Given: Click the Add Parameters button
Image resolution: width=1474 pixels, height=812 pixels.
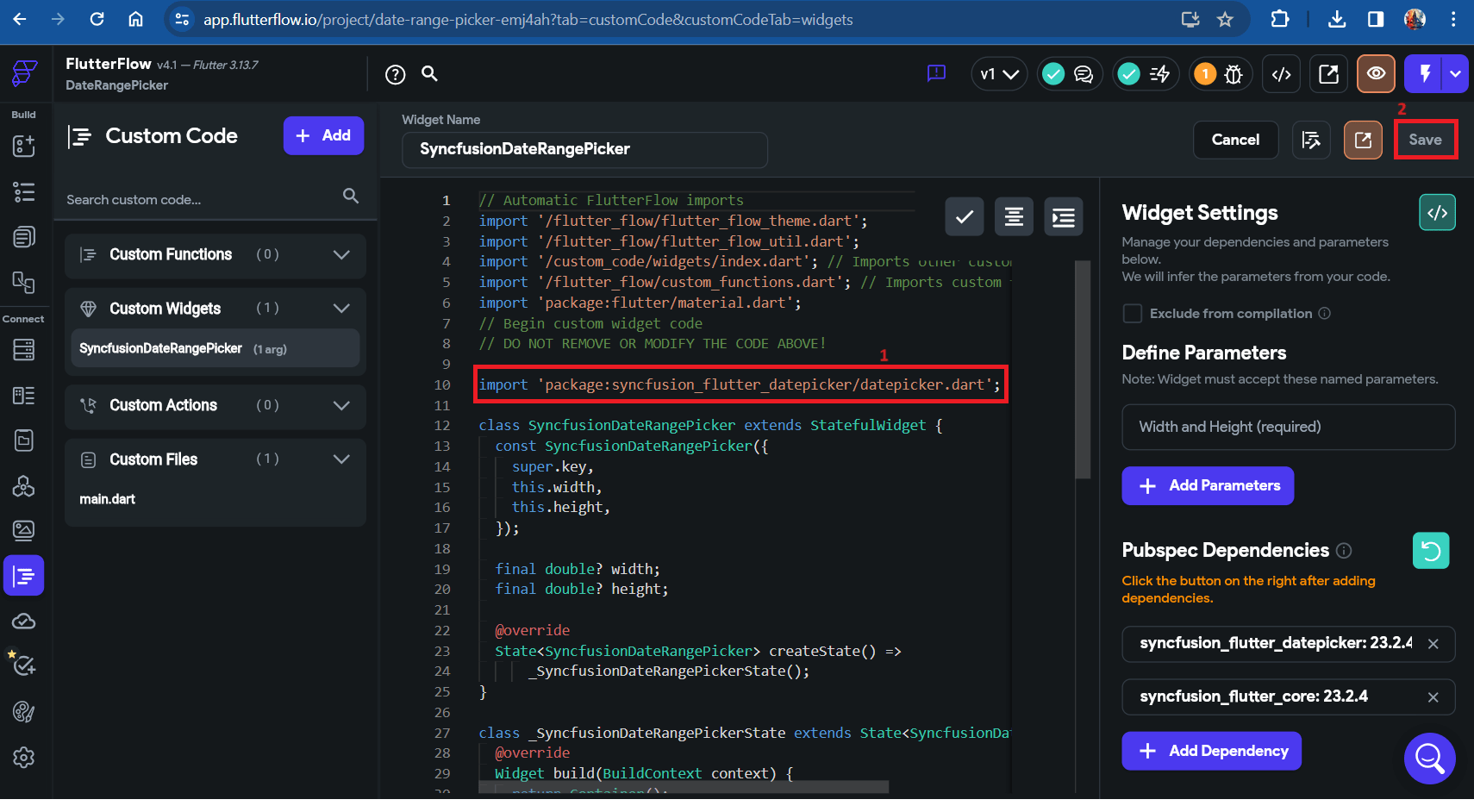Looking at the screenshot, I should click(1208, 485).
